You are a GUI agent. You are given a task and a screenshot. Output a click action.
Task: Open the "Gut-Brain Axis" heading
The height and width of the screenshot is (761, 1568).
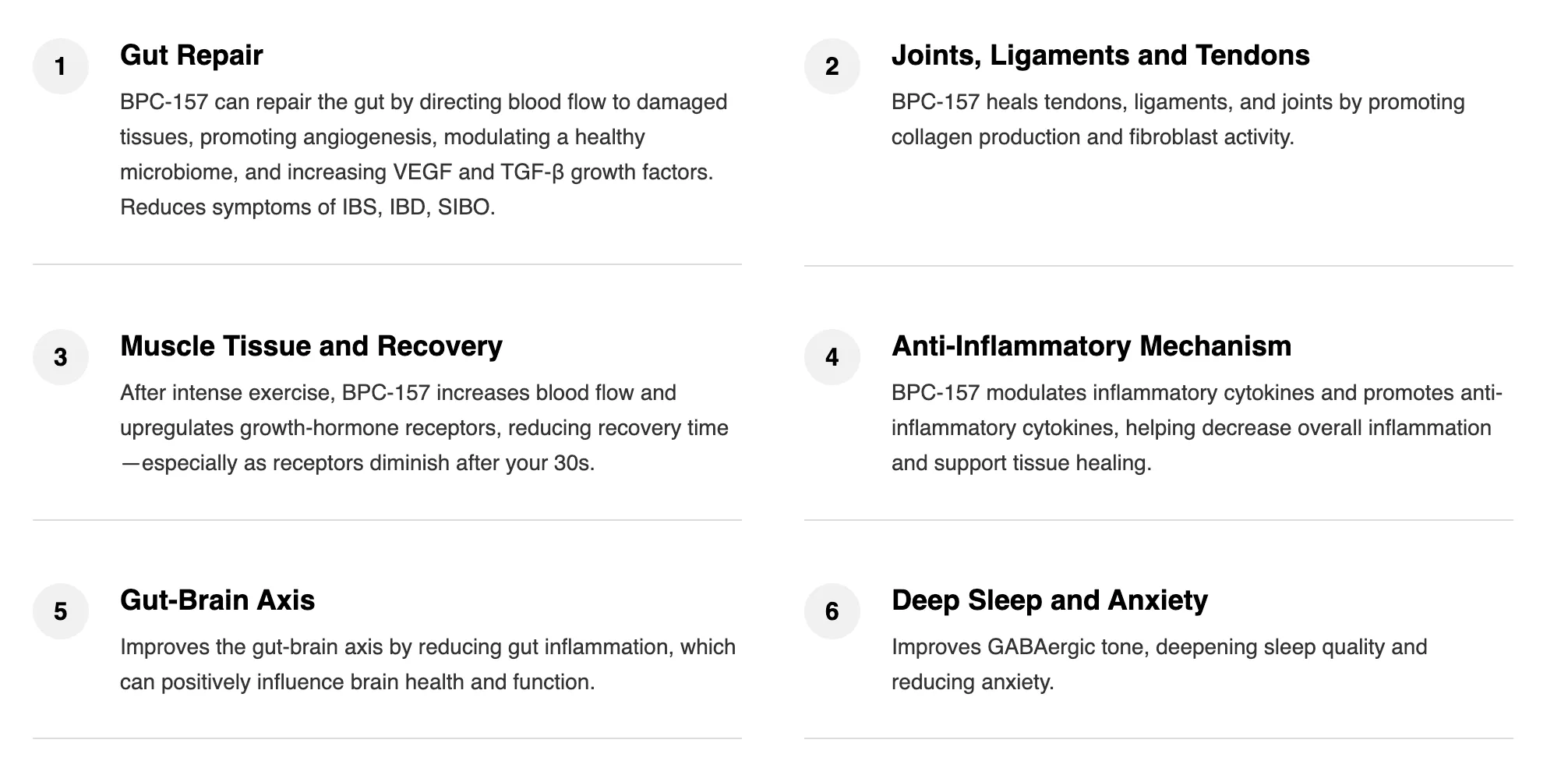pos(217,600)
